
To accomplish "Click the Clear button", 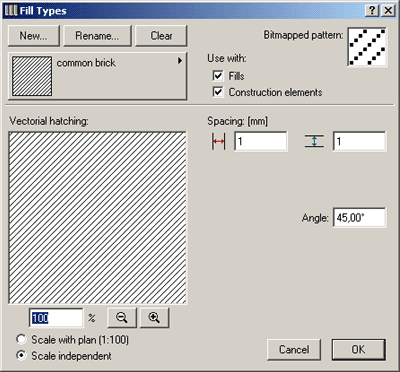I will [x=161, y=36].
